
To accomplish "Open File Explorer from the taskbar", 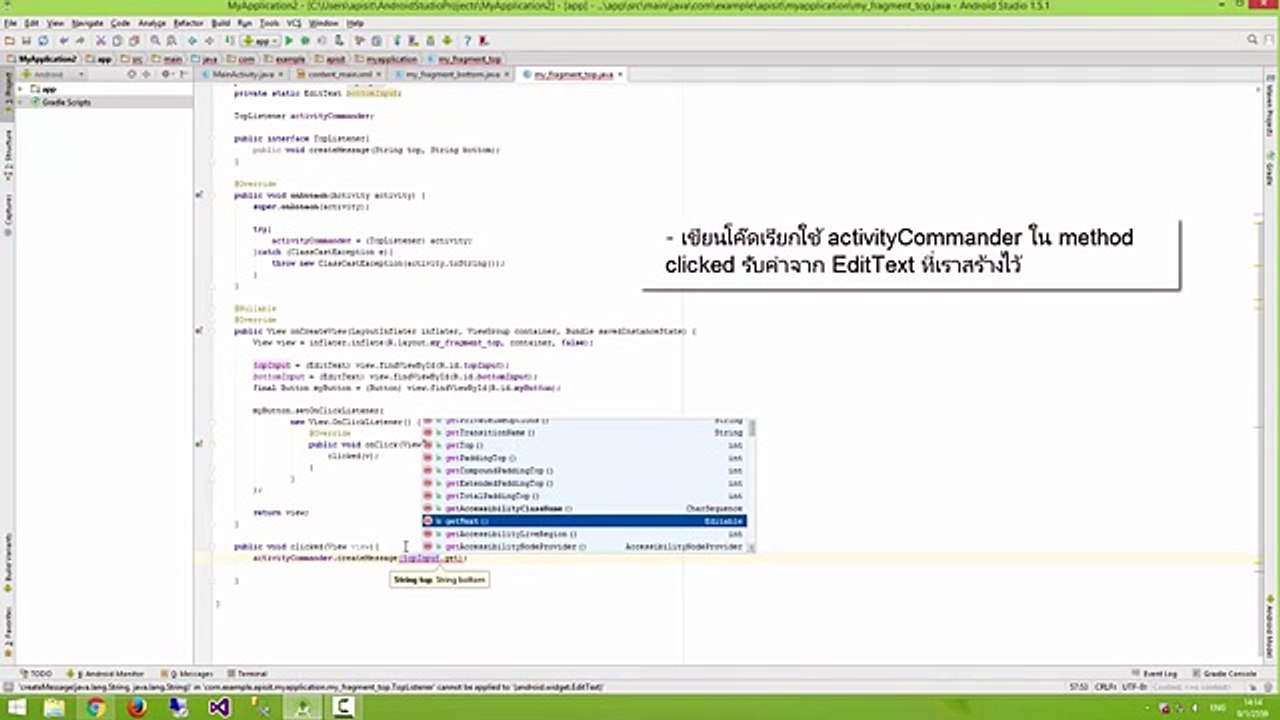I will (55, 708).
